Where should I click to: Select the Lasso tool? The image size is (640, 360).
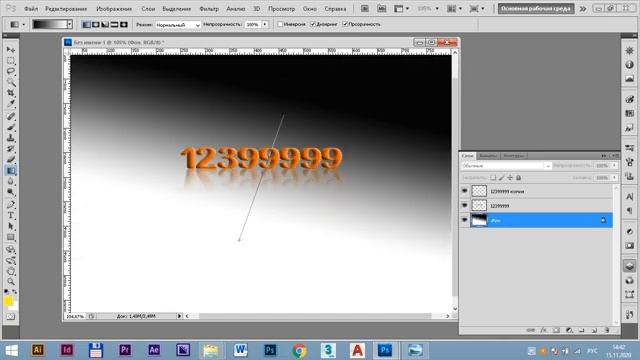(x=11, y=71)
